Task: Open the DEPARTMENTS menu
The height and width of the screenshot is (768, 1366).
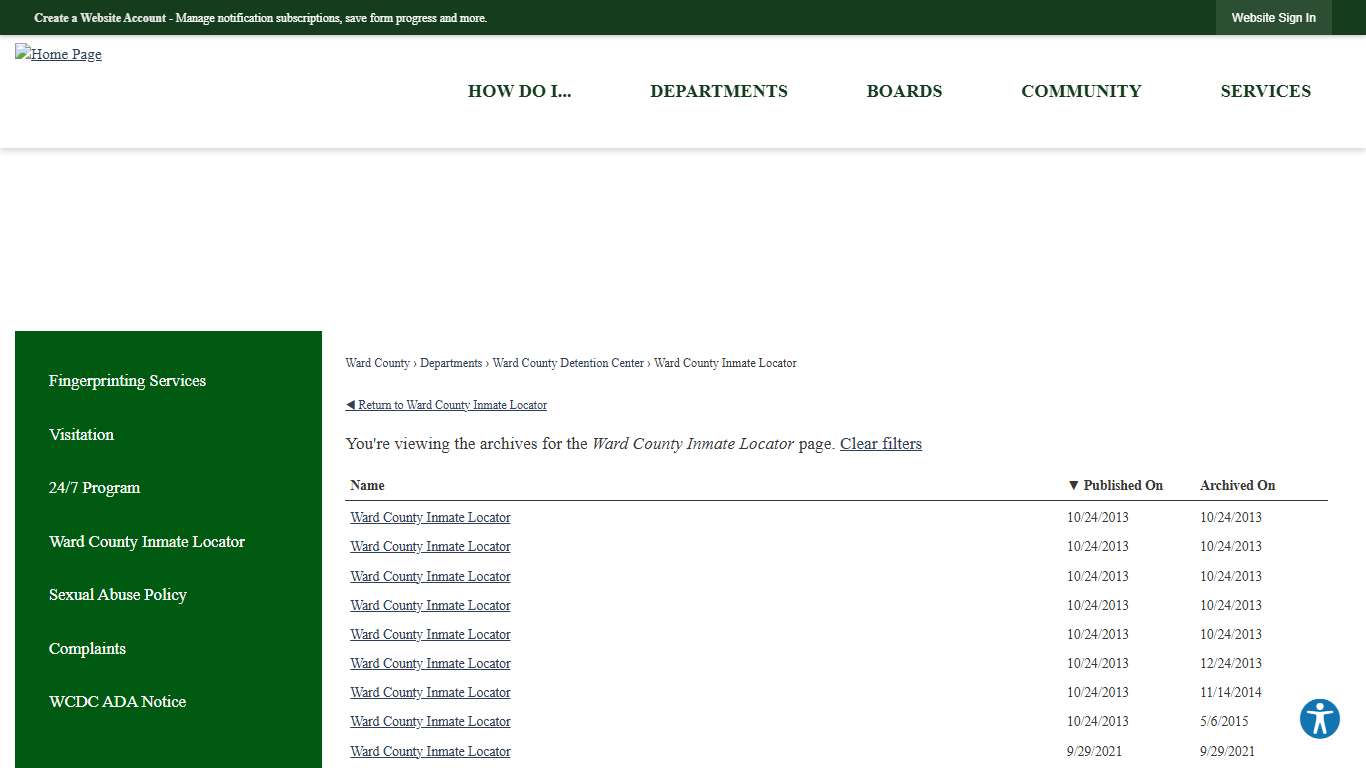Action: (x=718, y=91)
